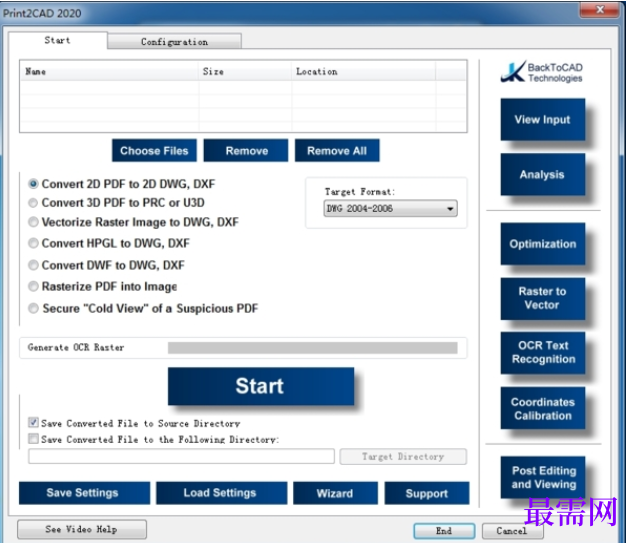The width and height of the screenshot is (636, 543).
Task: Sort file list by Location column
Action: tap(363, 71)
